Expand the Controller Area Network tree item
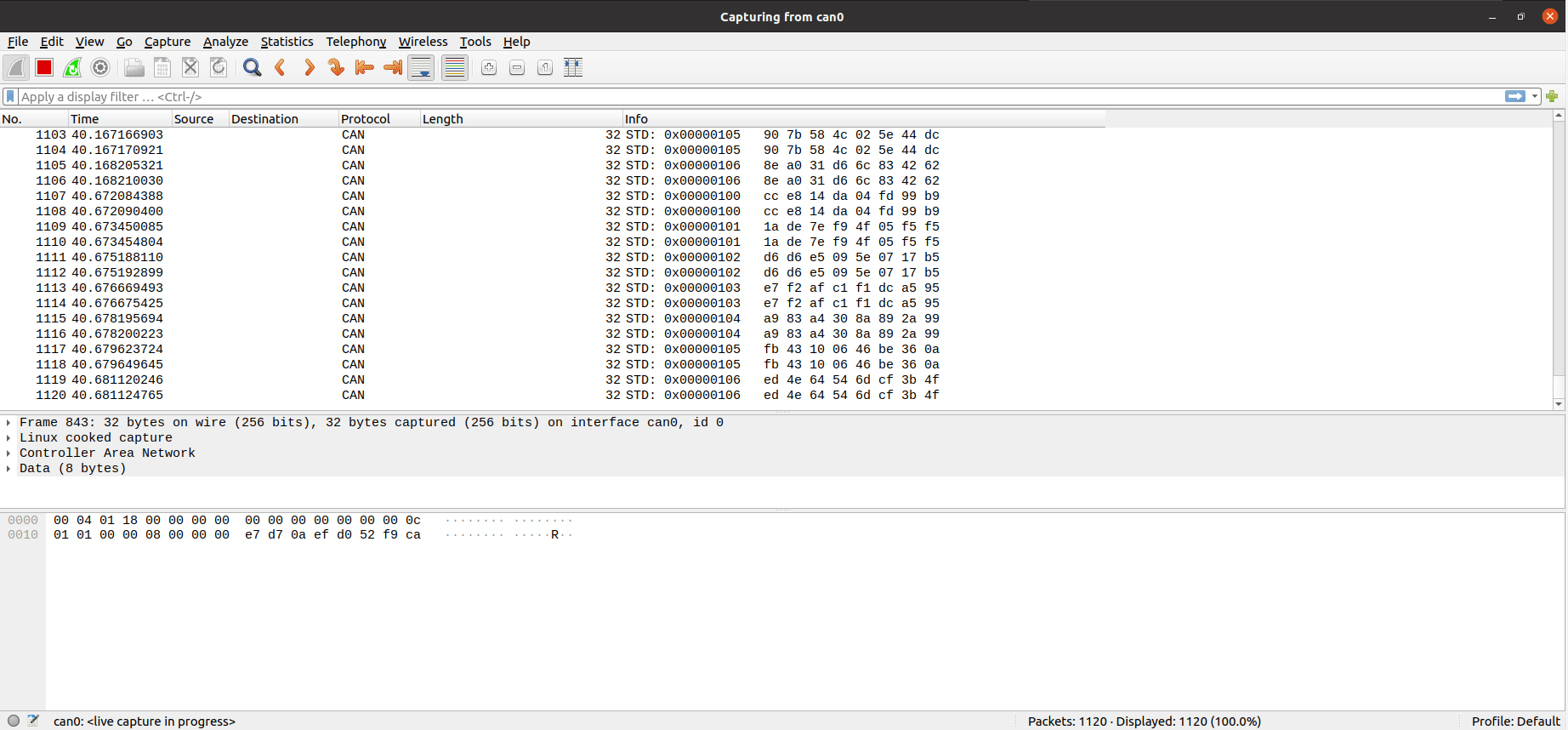 pyautogui.click(x=9, y=453)
